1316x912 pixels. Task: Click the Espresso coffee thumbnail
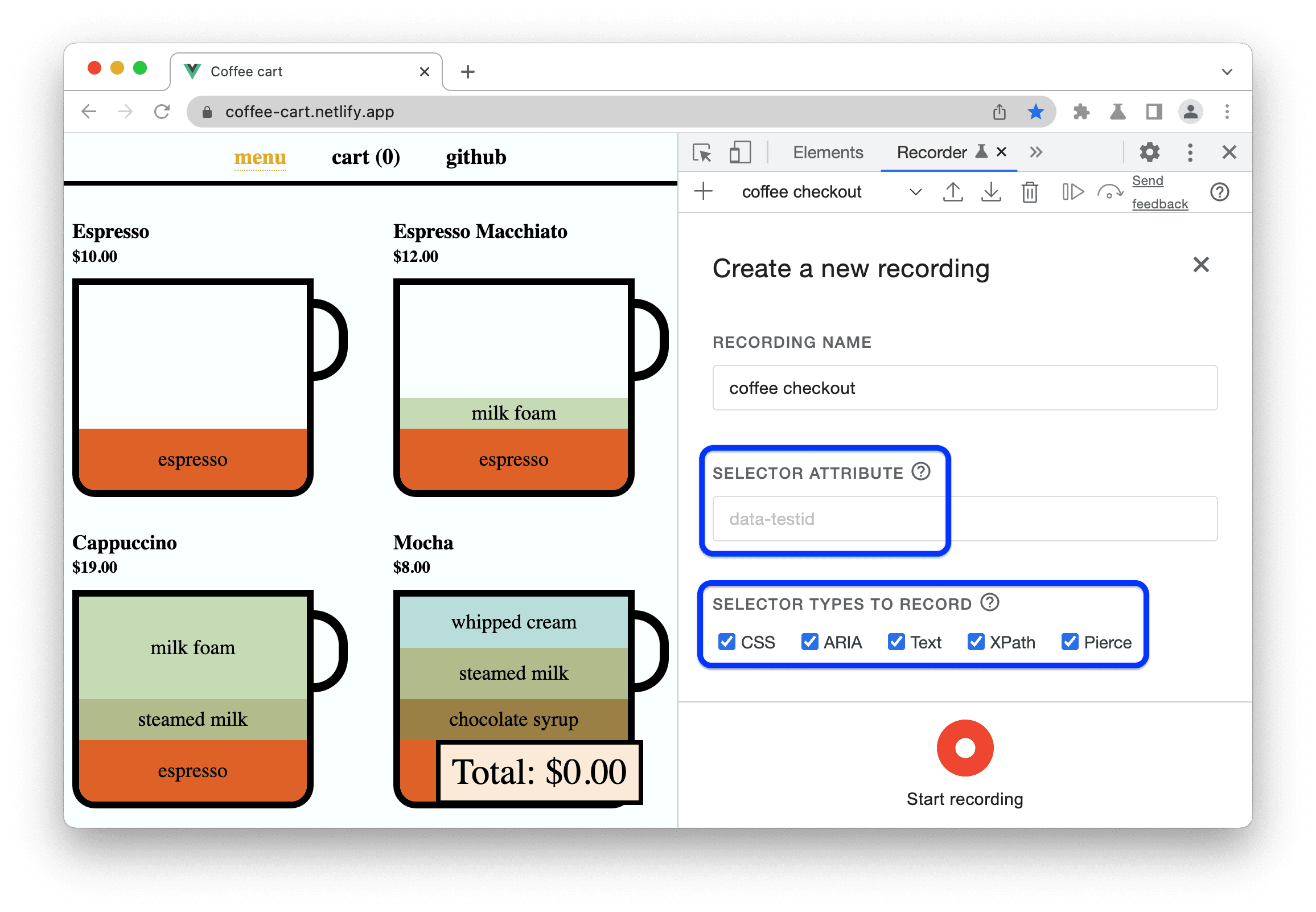coord(195,390)
